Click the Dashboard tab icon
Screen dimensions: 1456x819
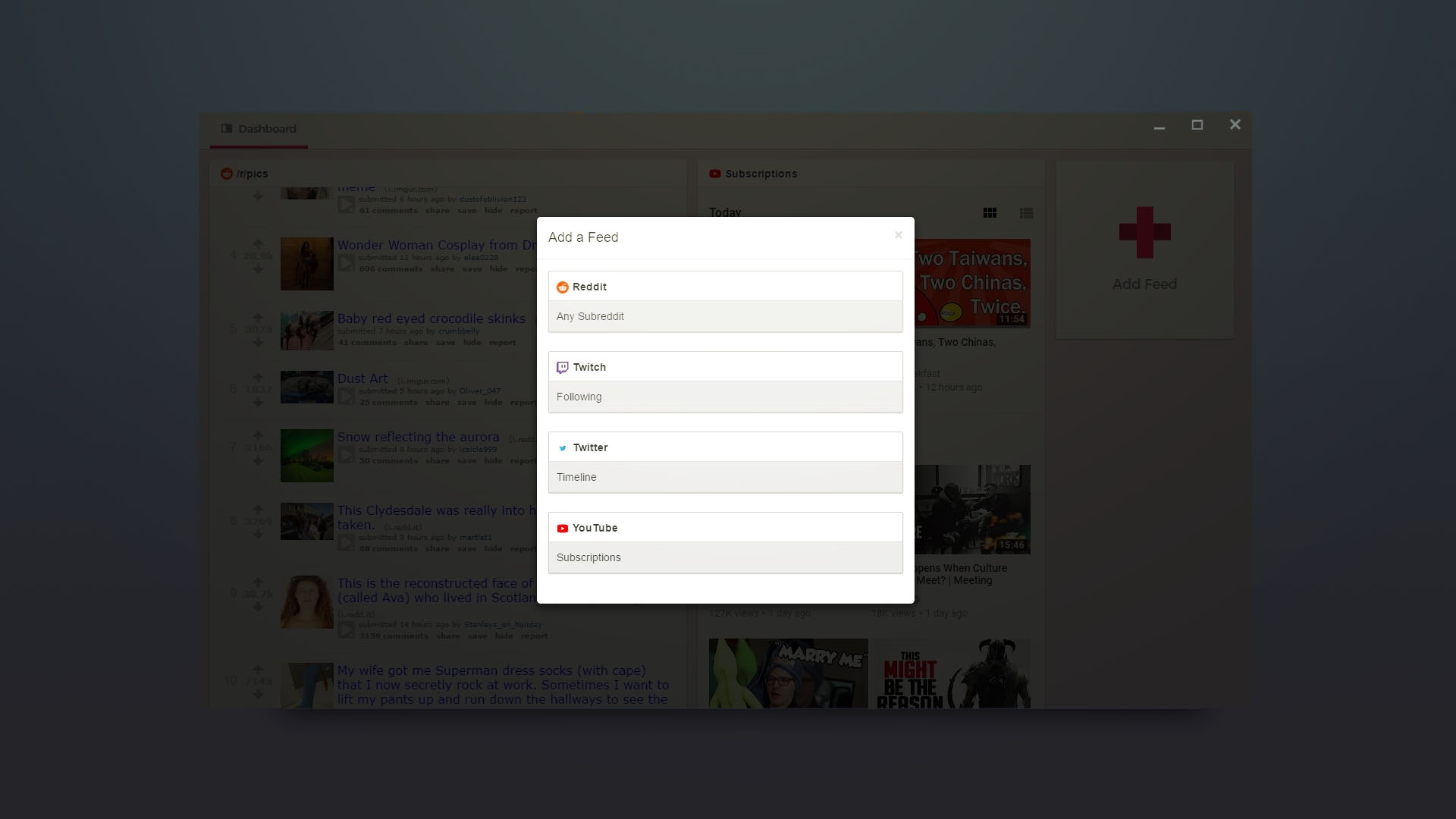coord(227,129)
